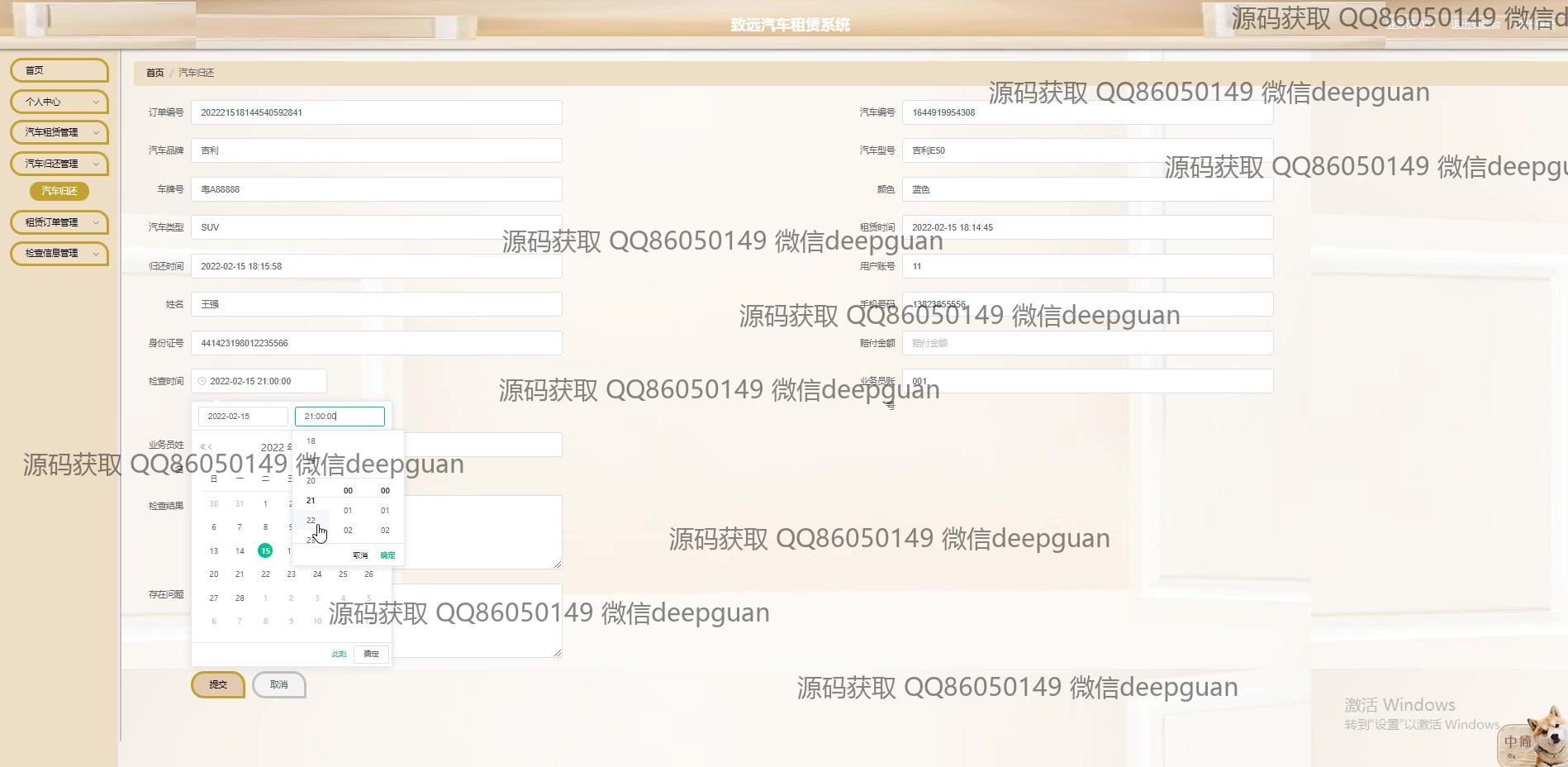Open the 首页 sidebar menu item

(59, 70)
